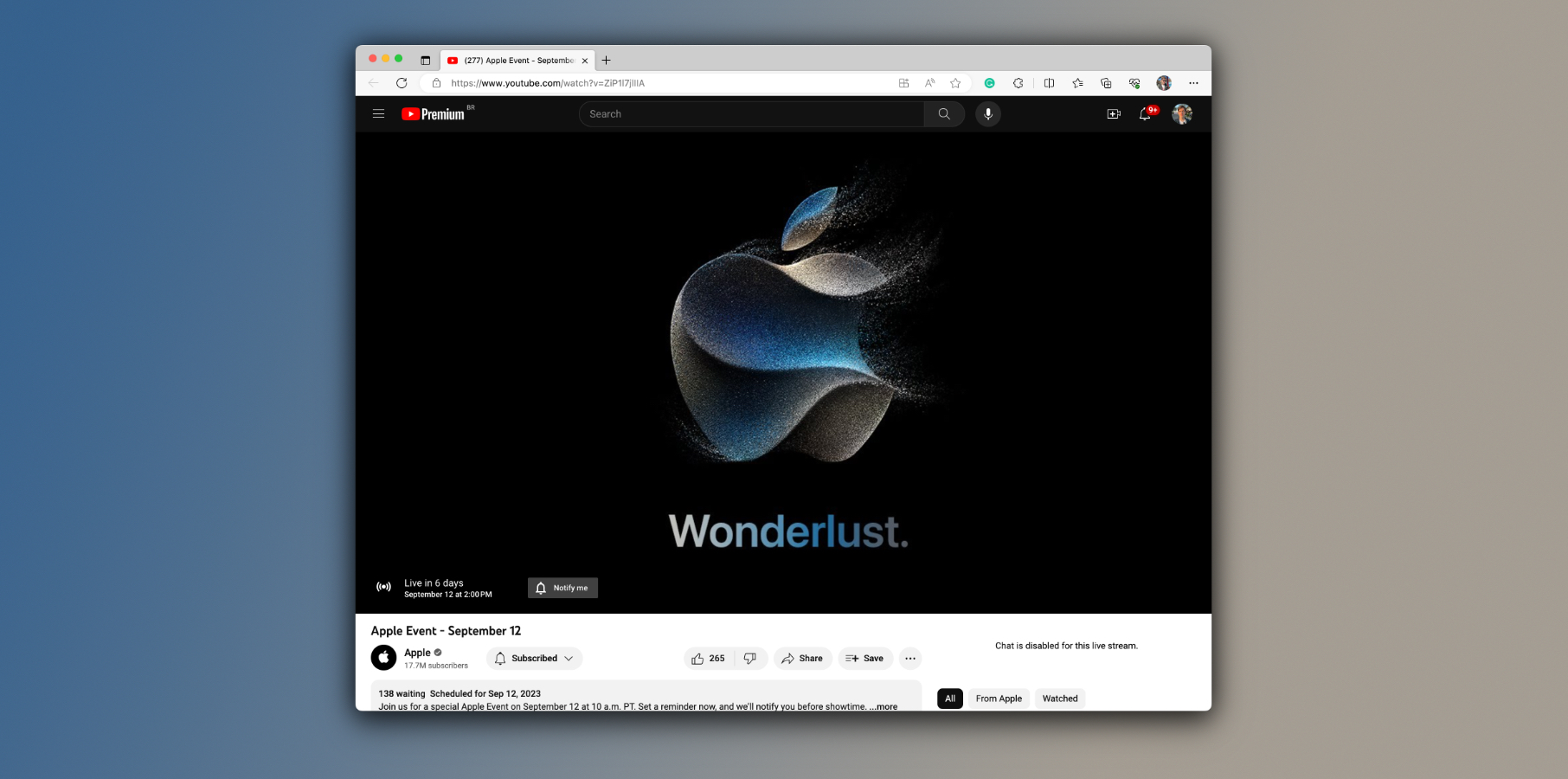Expand the Subscribed notification dropdown
The image size is (1568, 779).
(x=534, y=659)
